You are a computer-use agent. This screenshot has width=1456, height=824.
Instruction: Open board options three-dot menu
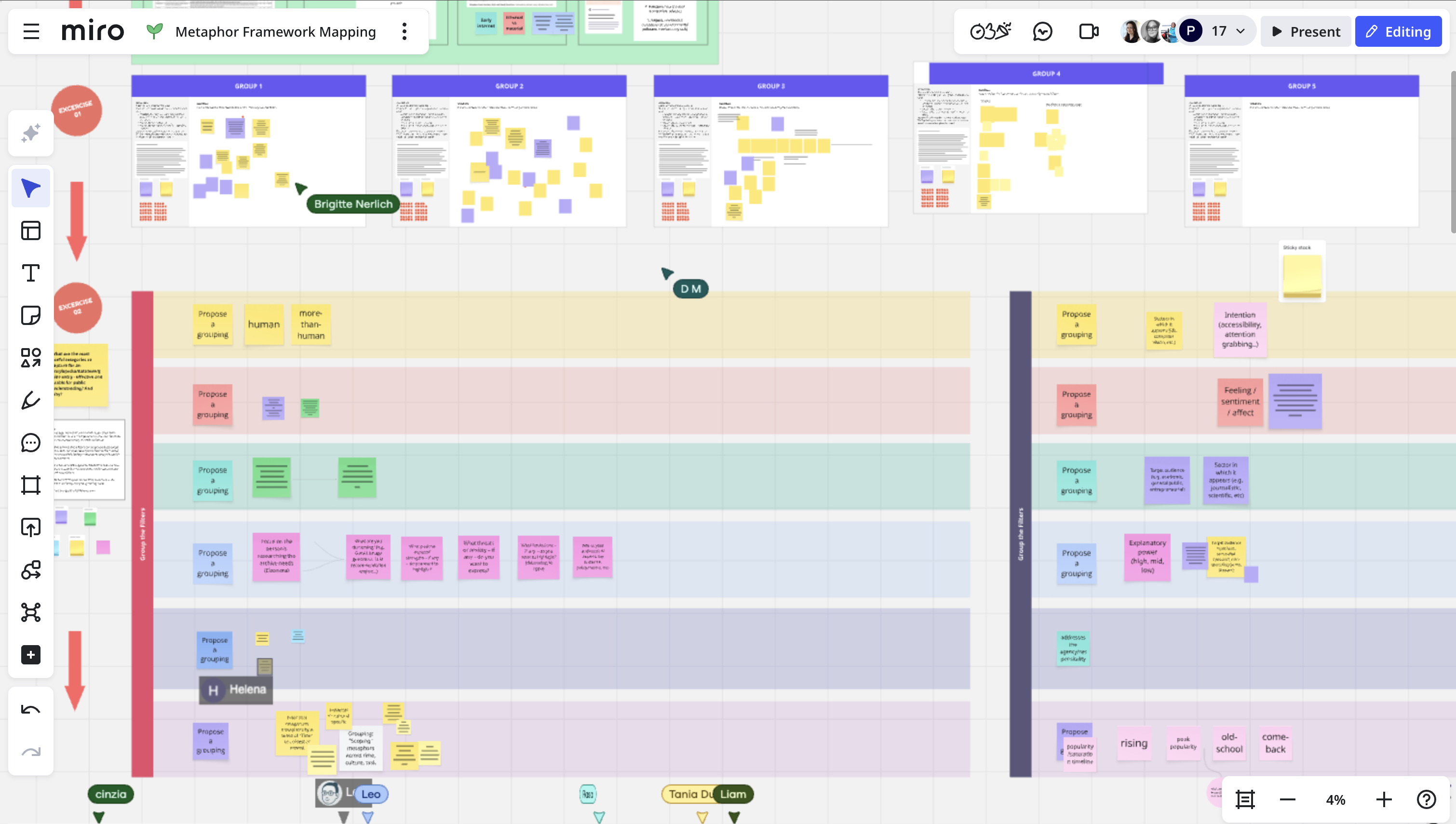[404, 32]
